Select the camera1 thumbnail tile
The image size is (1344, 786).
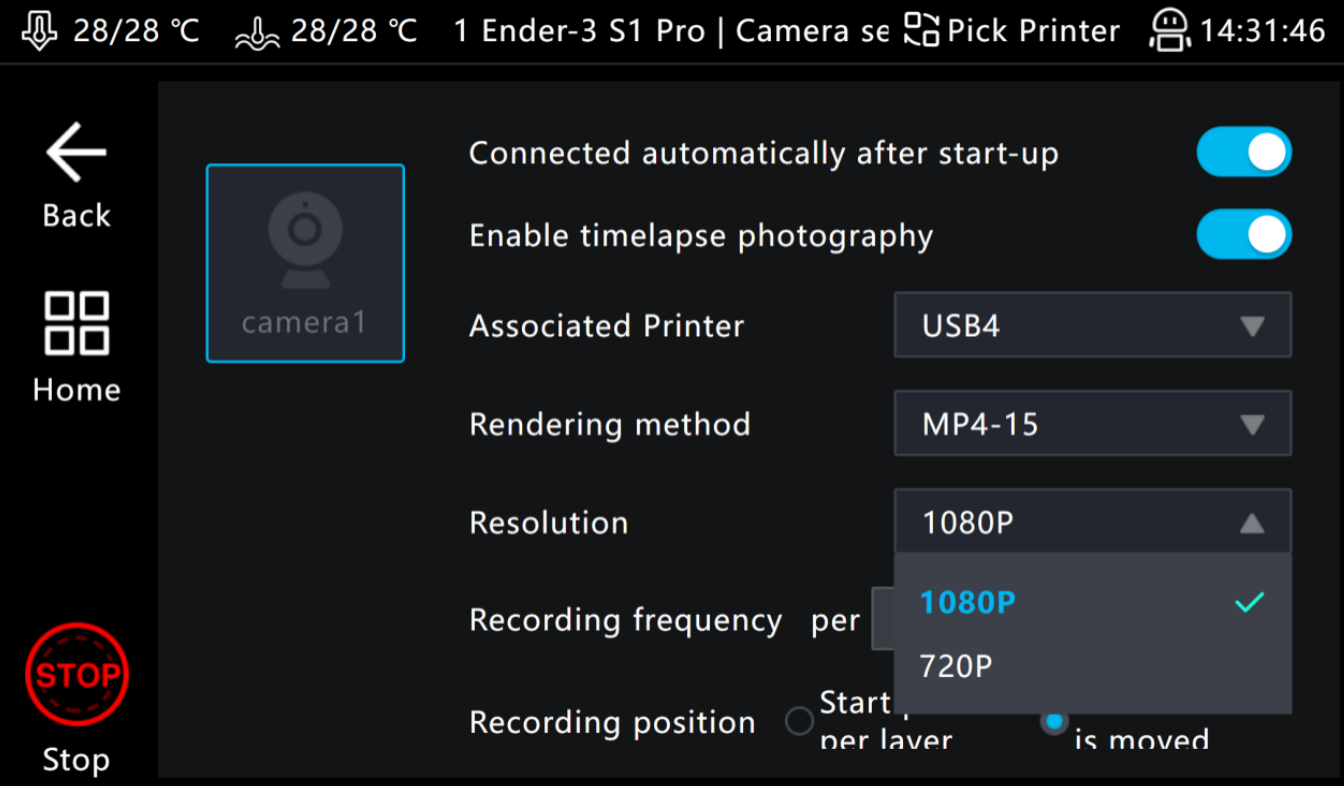click(x=305, y=263)
